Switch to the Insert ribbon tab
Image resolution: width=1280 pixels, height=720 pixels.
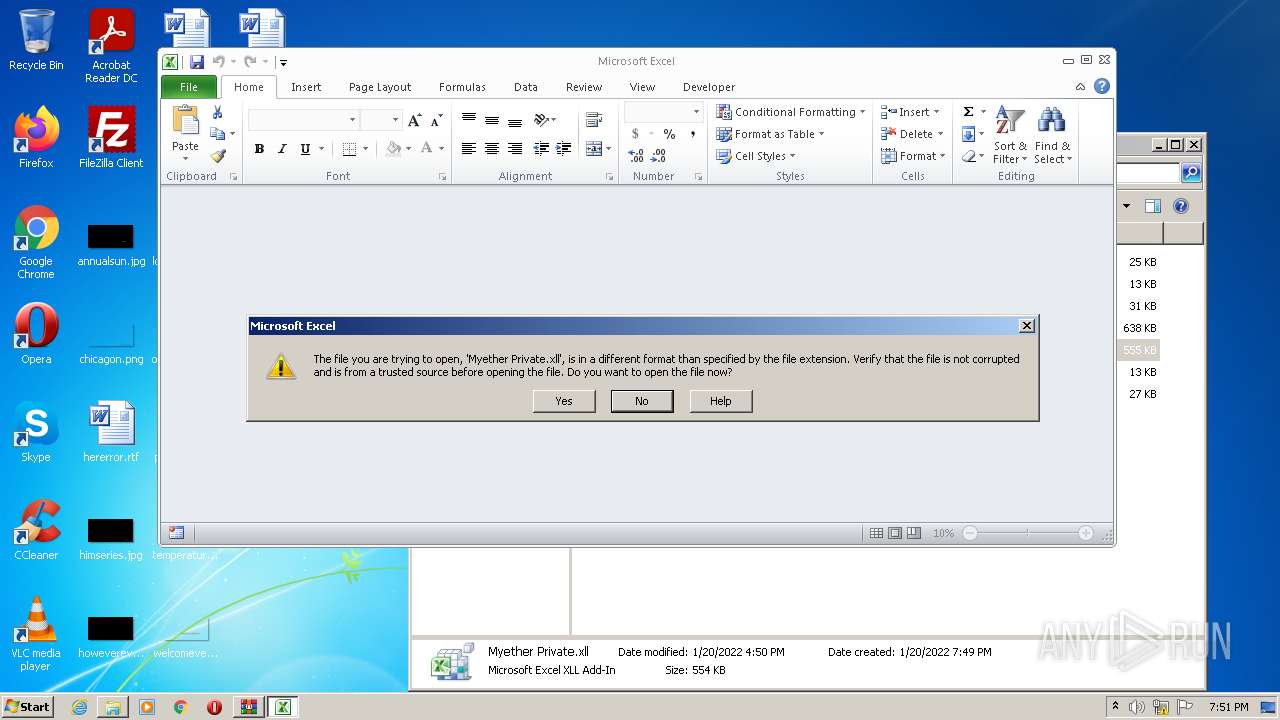click(306, 87)
